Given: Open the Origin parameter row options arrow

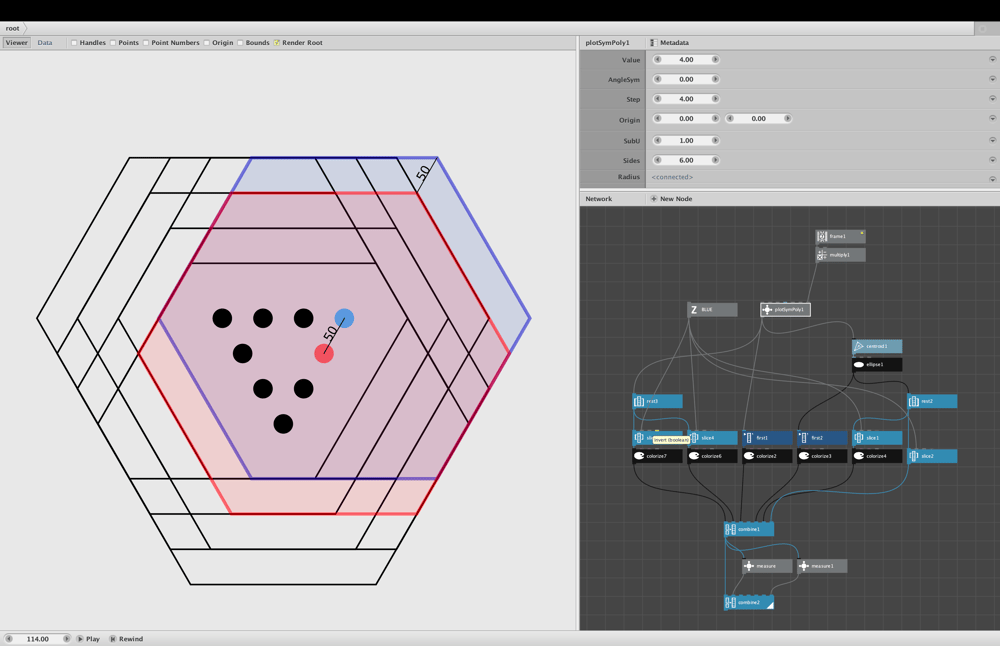Looking at the screenshot, I should pyautogui.click(x=992, y=119).
